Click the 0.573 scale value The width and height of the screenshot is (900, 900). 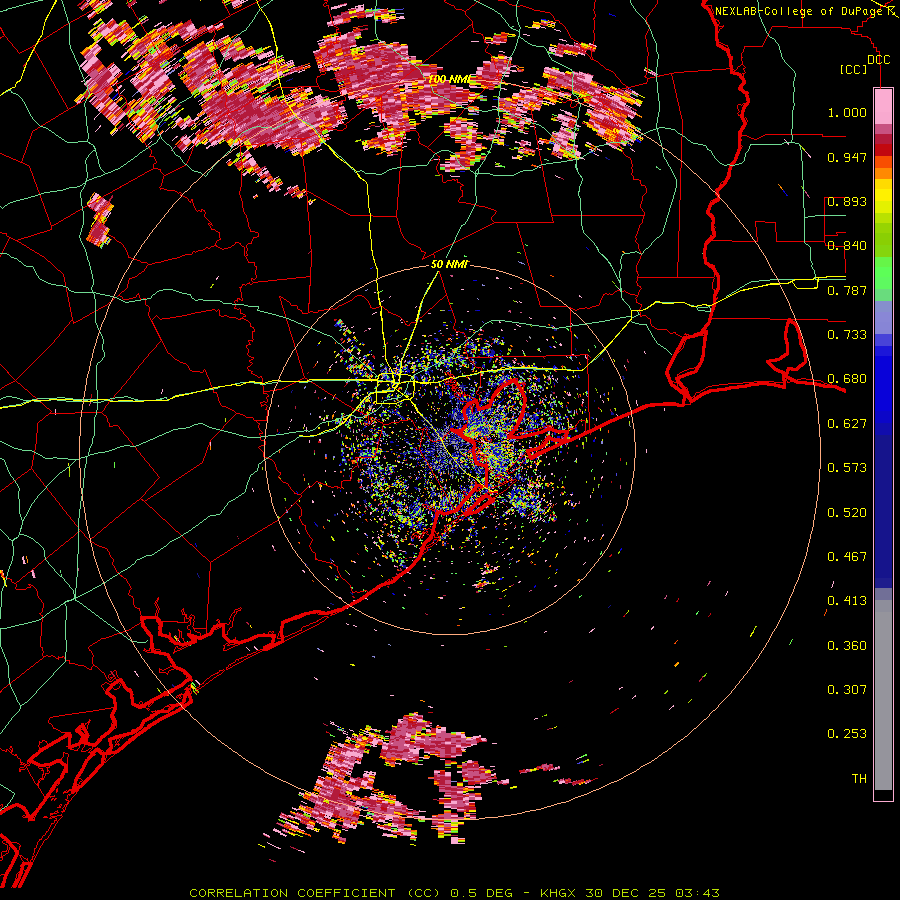(847, 468)
